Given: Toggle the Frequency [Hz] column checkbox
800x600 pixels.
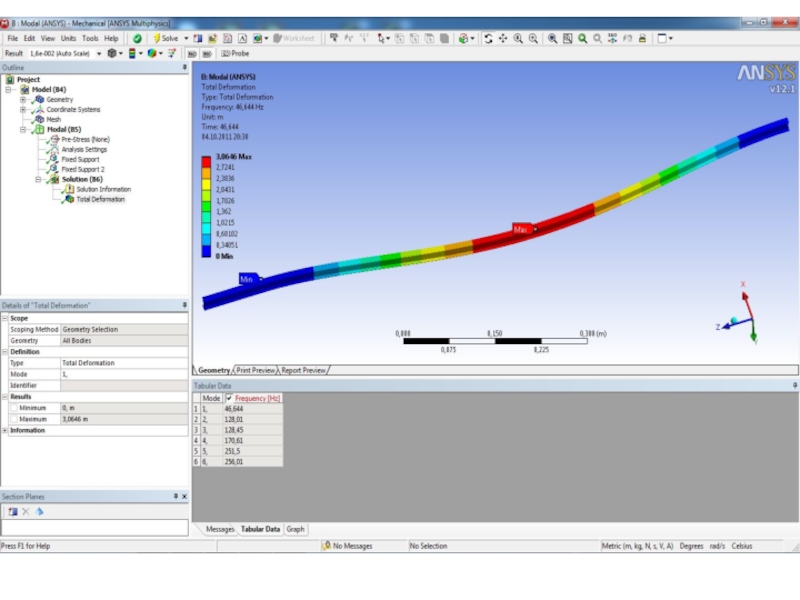Looking at the screenshot, I should point(229,398).
